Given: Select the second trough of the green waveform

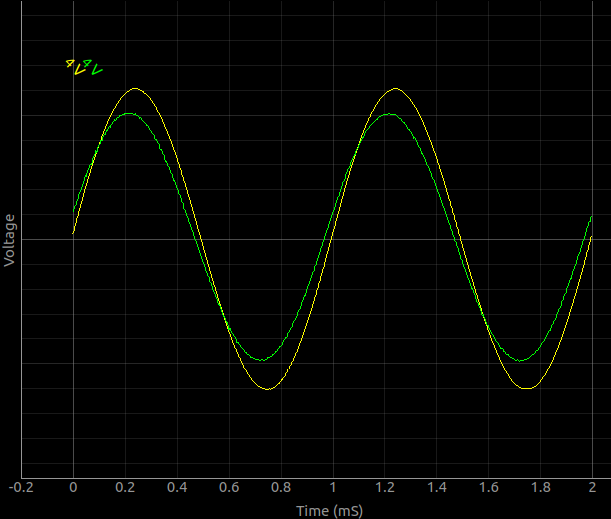Looking at the screenshot, I should click(x=521, y=360).
